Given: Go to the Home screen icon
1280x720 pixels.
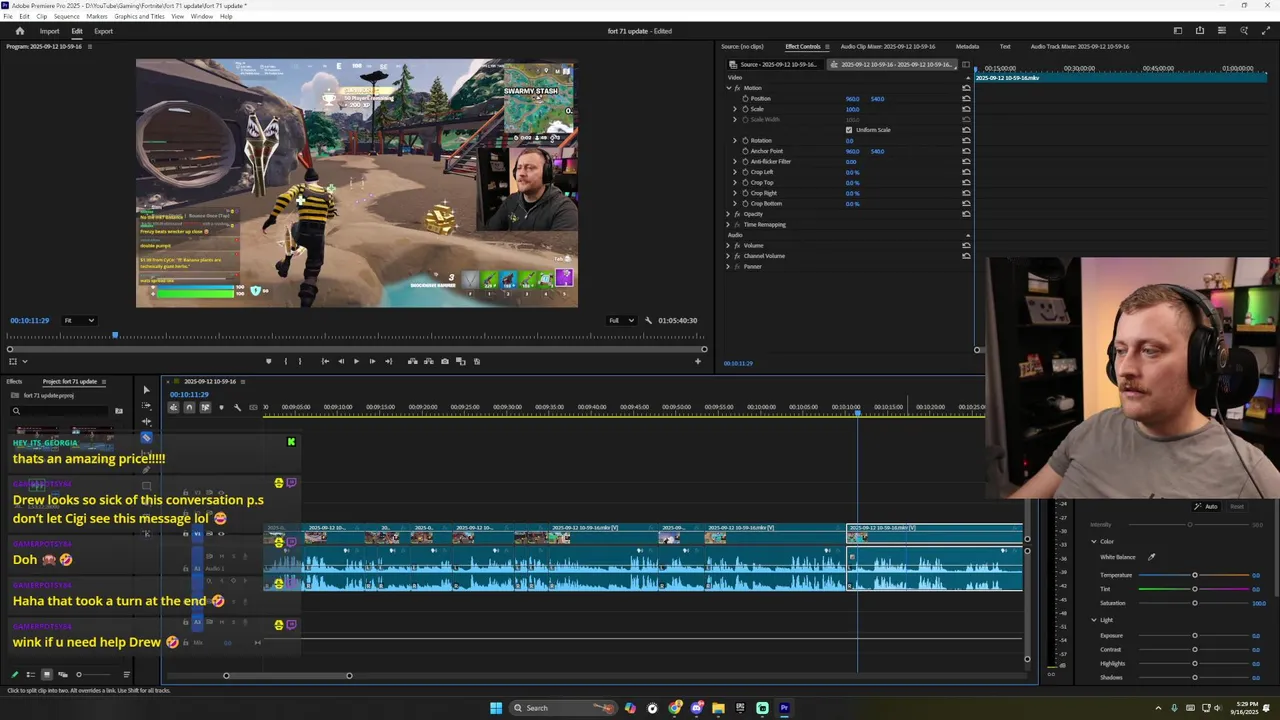Looking at the screenshot, I should tap(19, 31).
